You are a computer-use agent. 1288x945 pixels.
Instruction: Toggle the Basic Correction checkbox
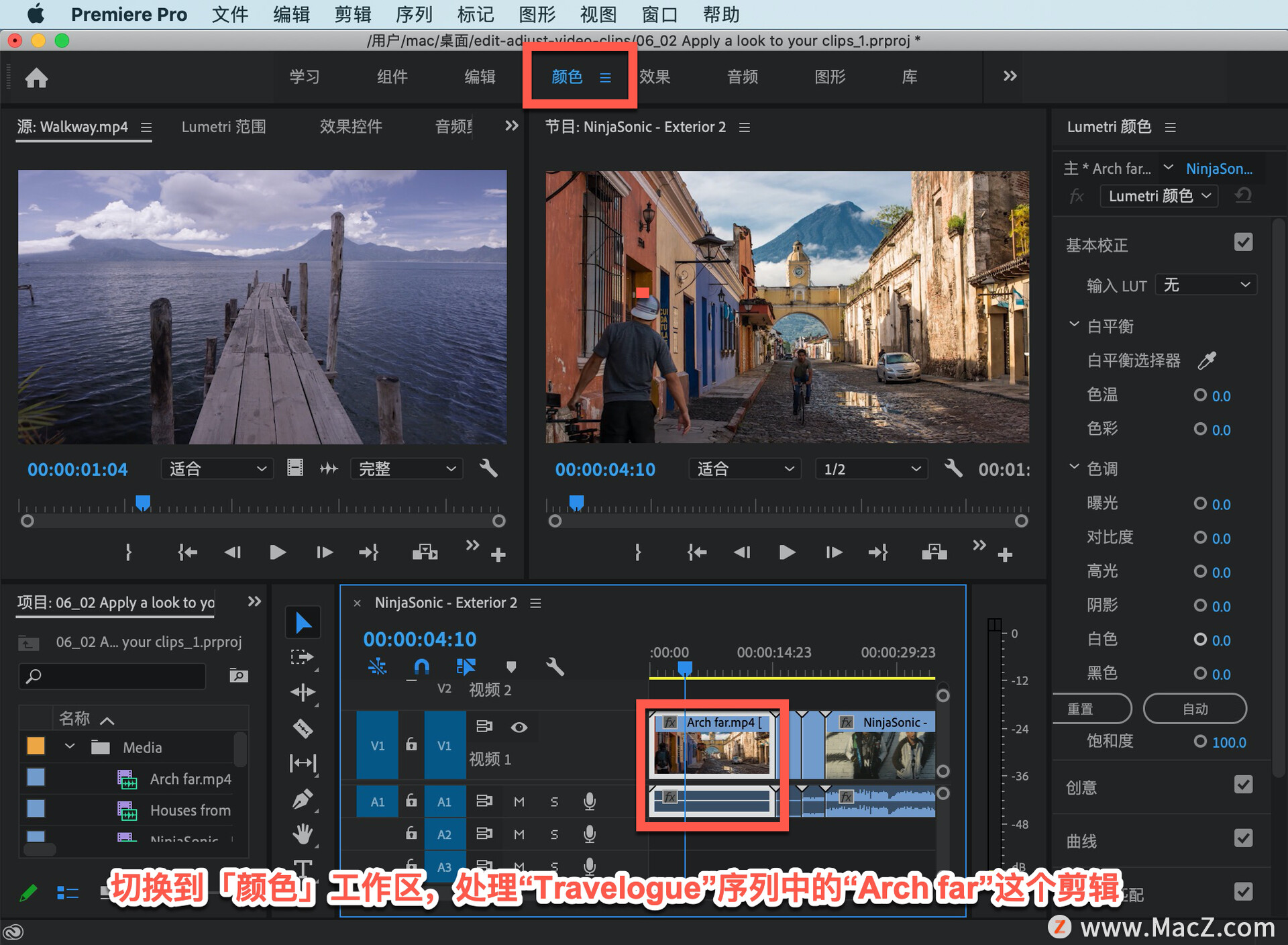1243,242
